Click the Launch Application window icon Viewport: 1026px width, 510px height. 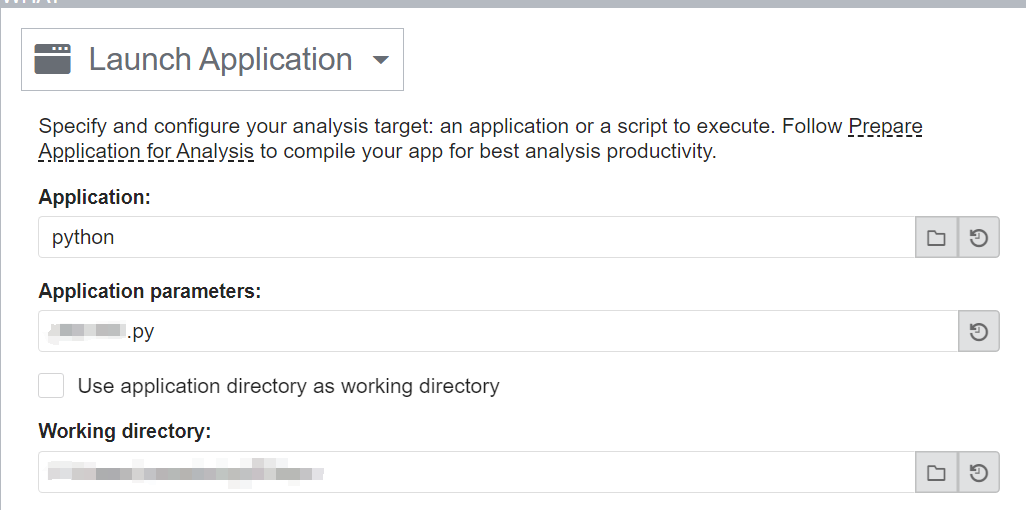[x=53, y=59]
